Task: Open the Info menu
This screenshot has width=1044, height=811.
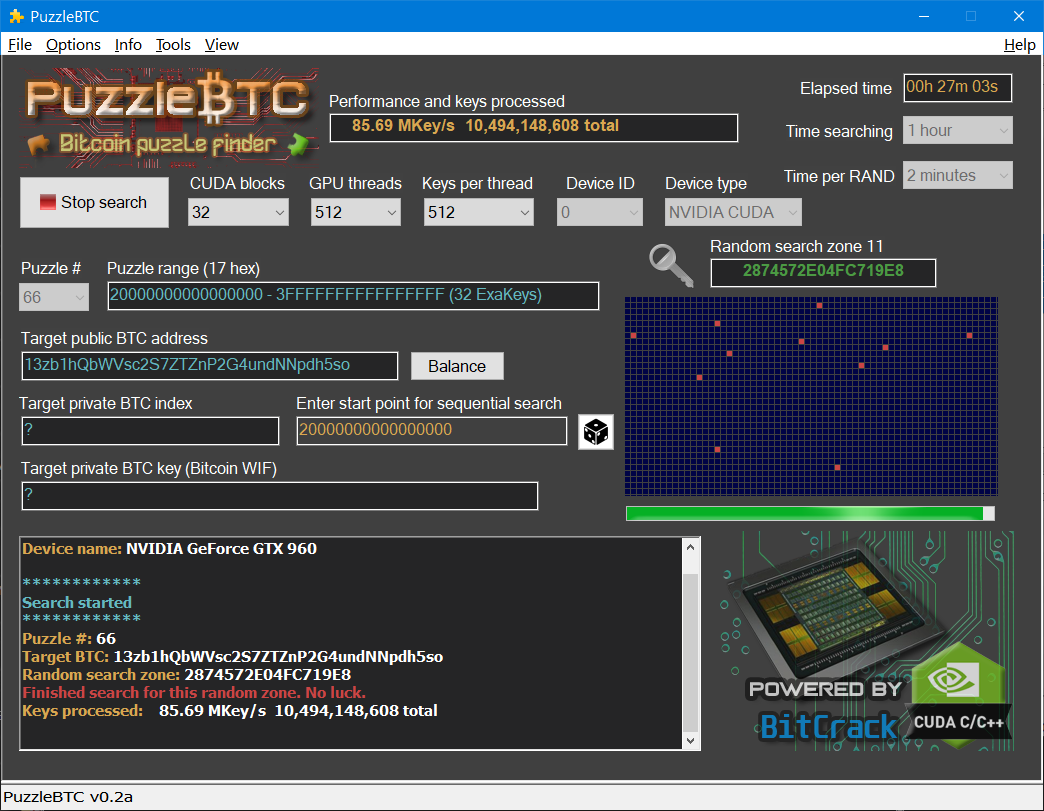Action: 128,45
